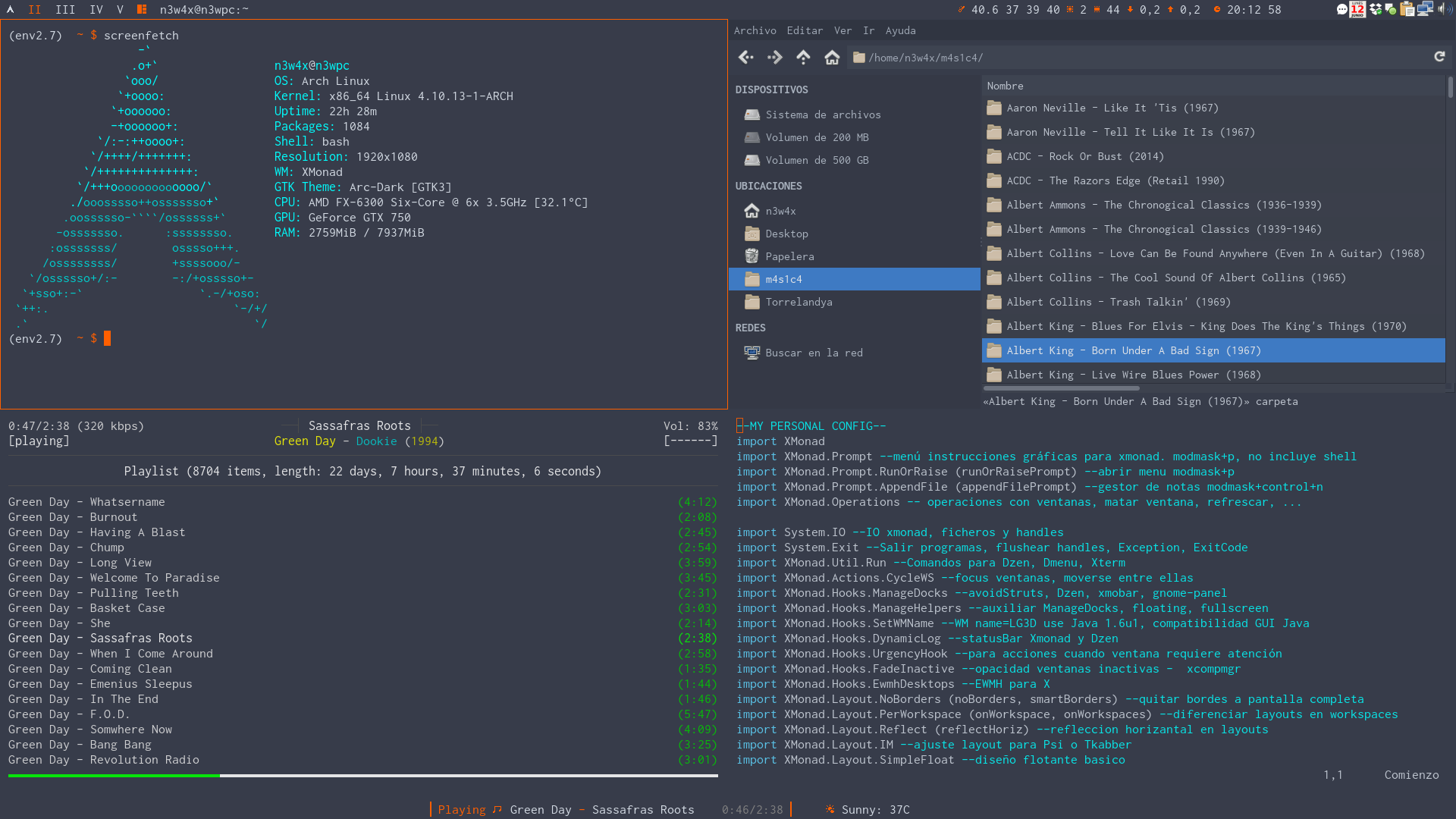
Task: Select Torrelandya in sidebar places
Action: click(799, 302)
